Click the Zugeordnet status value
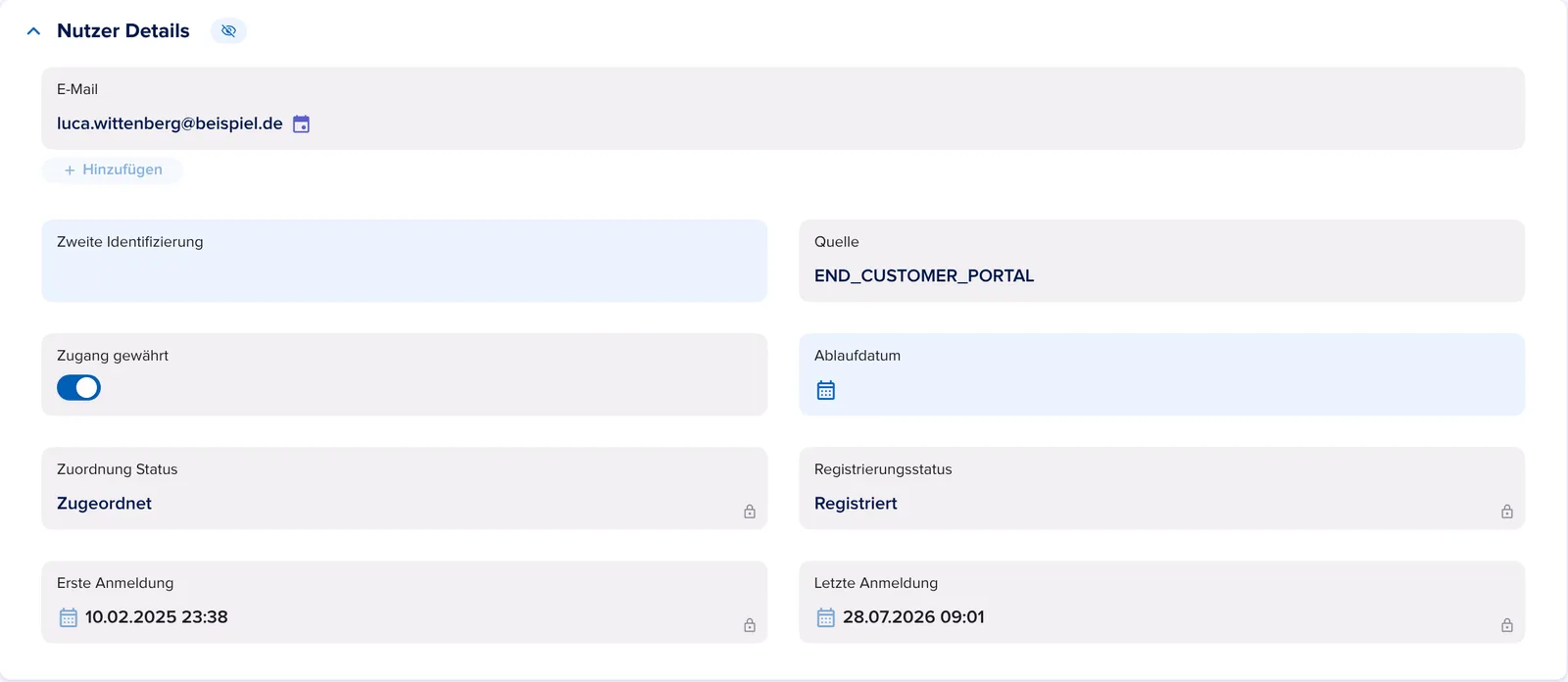Viewport: 1568px width, 682px height. 104,504
